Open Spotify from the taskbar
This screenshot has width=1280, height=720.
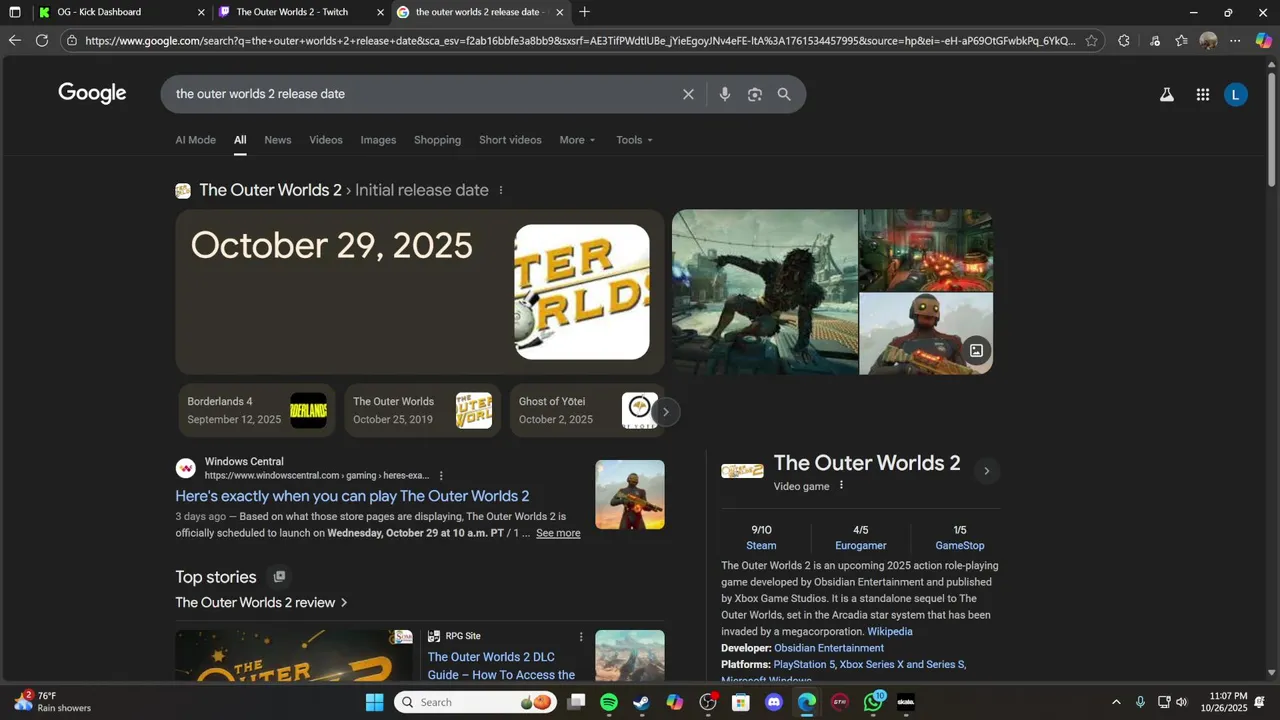coord(609,702)
